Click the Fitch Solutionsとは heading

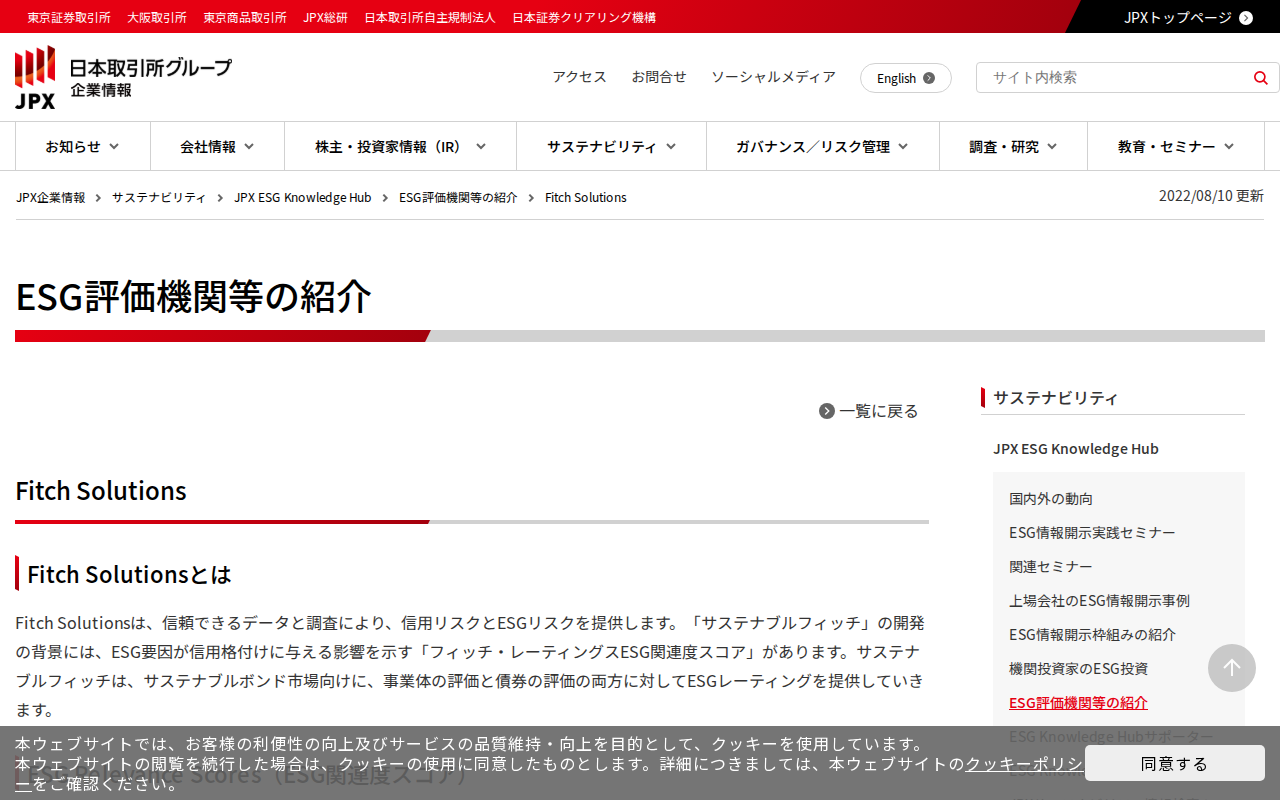[x=129, y=574]
